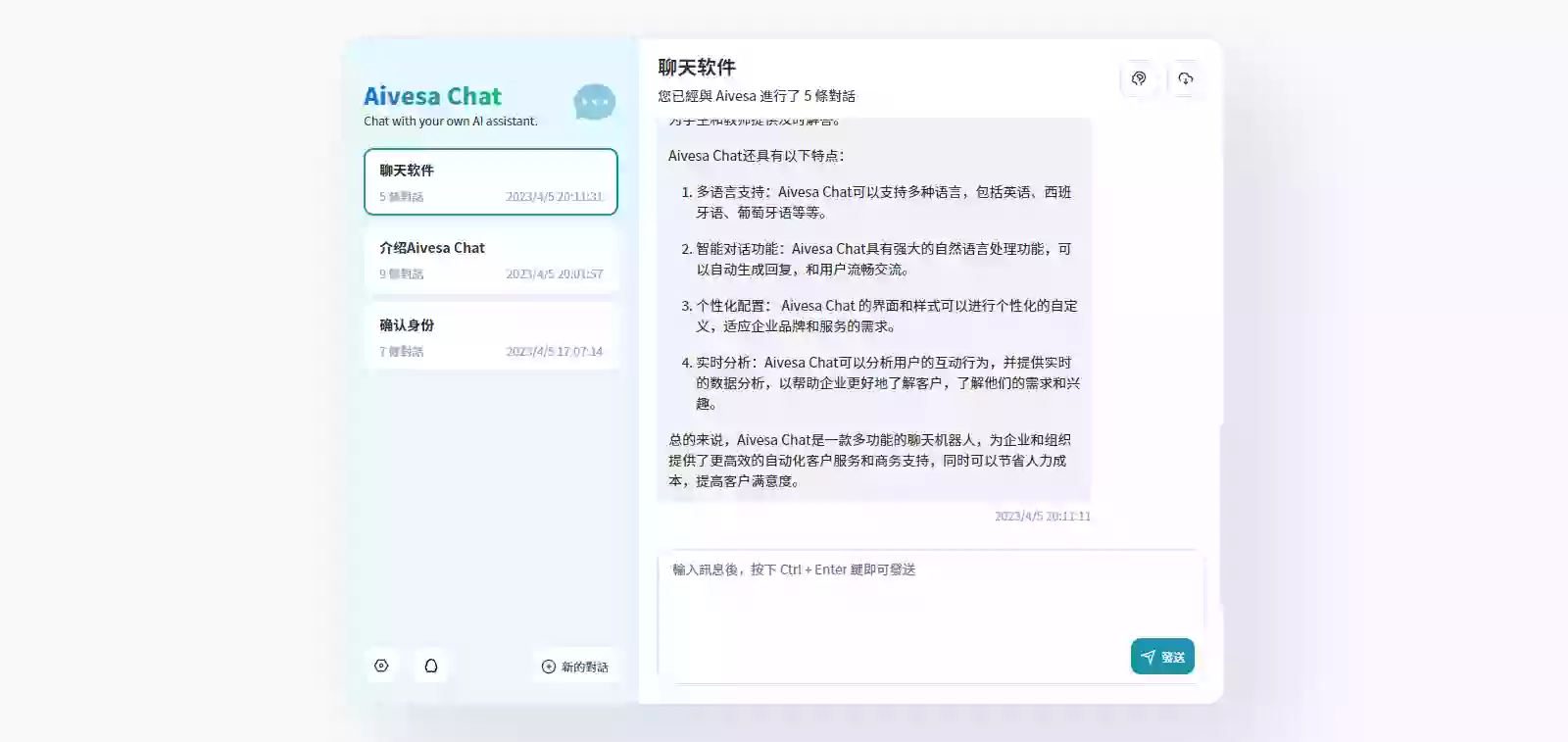
Task: Open the settings gear icon
Action: click(x=381, y=666)
